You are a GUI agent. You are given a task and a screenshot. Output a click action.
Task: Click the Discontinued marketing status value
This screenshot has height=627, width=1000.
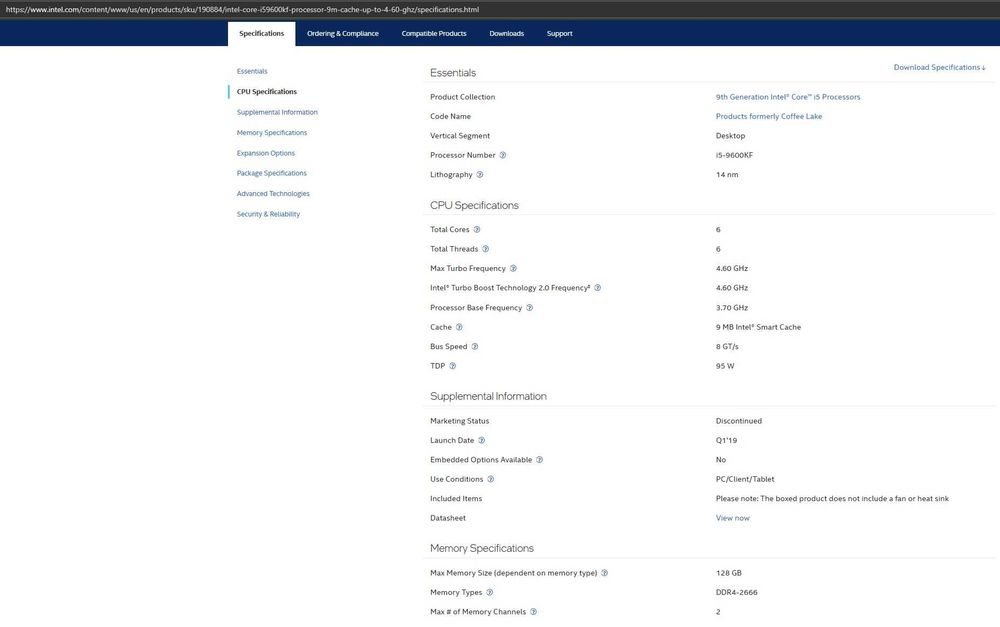[x=739, y=421]
